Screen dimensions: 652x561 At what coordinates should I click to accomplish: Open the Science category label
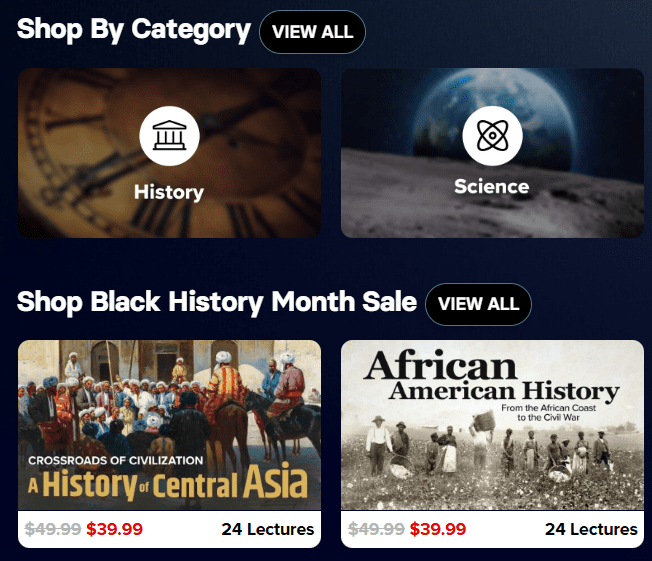491,187
